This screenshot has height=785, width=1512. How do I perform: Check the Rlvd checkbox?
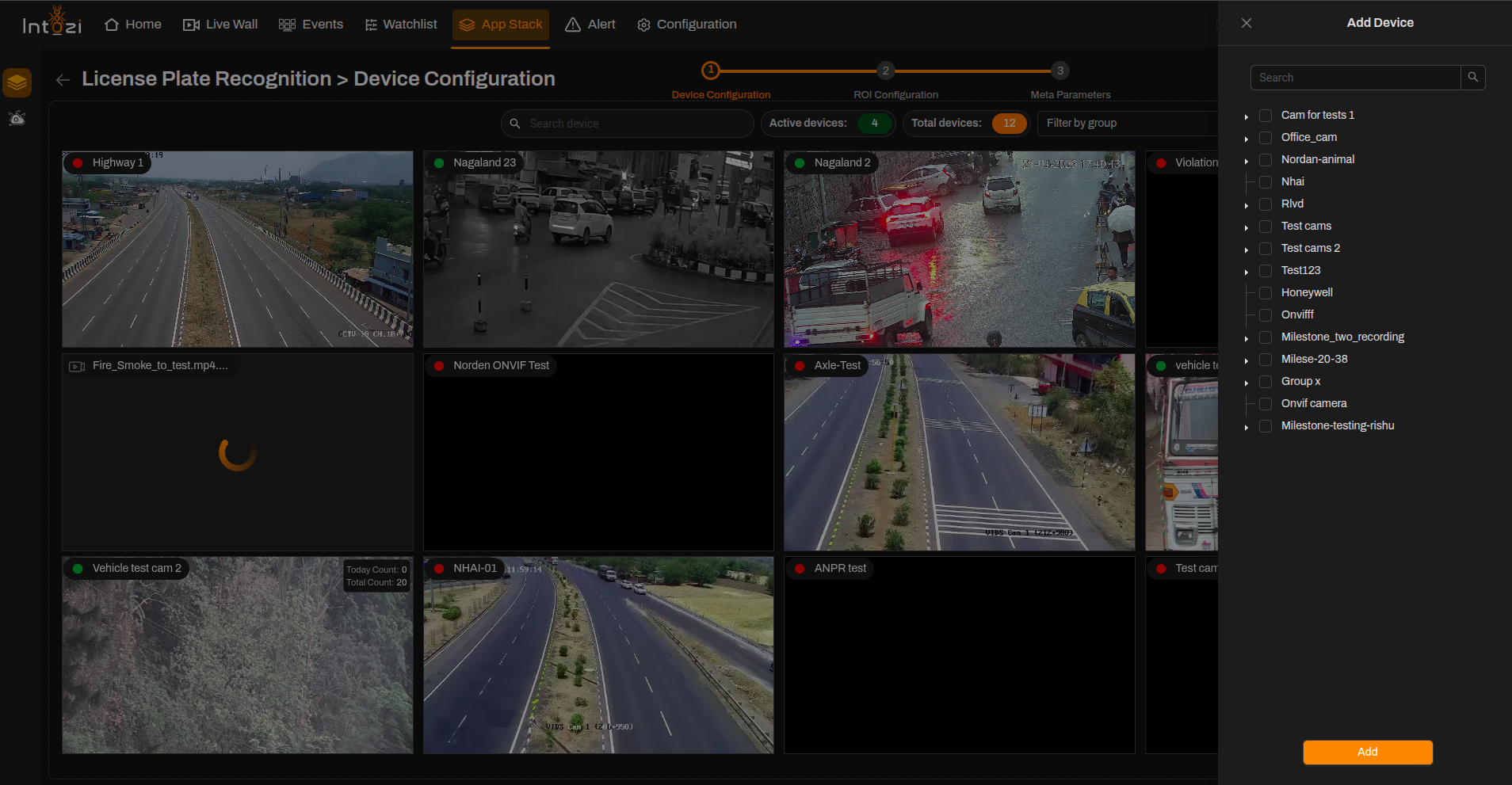[1266, 204]
